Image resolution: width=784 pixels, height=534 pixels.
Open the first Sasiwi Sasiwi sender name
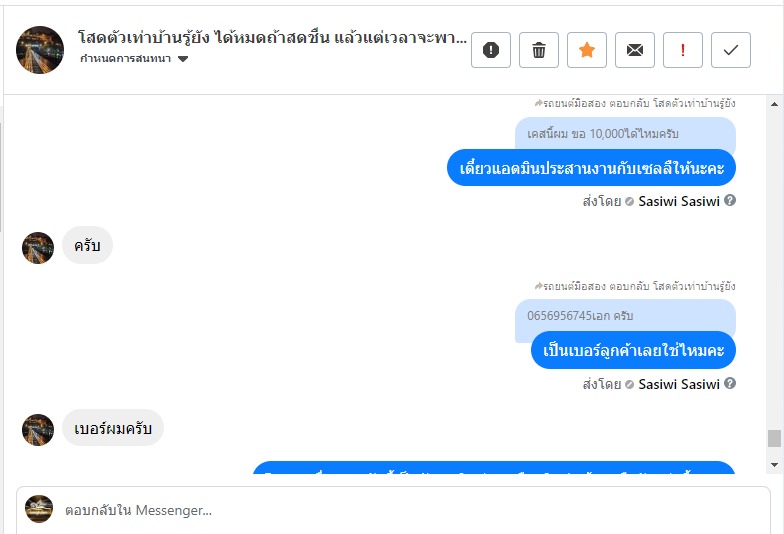pos(678,201)
